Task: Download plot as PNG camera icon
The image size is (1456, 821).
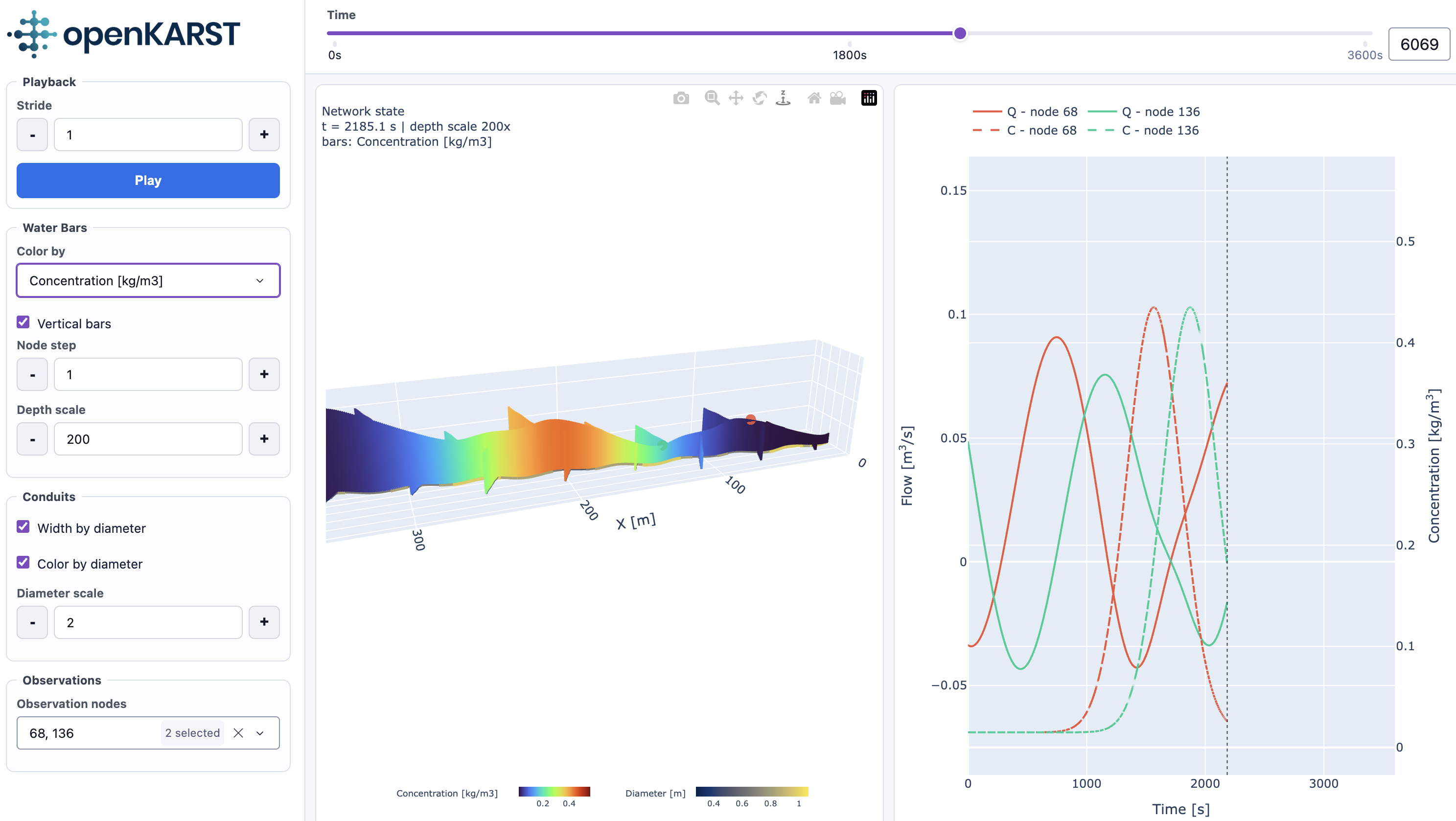Action: click(x=681, y=98)
